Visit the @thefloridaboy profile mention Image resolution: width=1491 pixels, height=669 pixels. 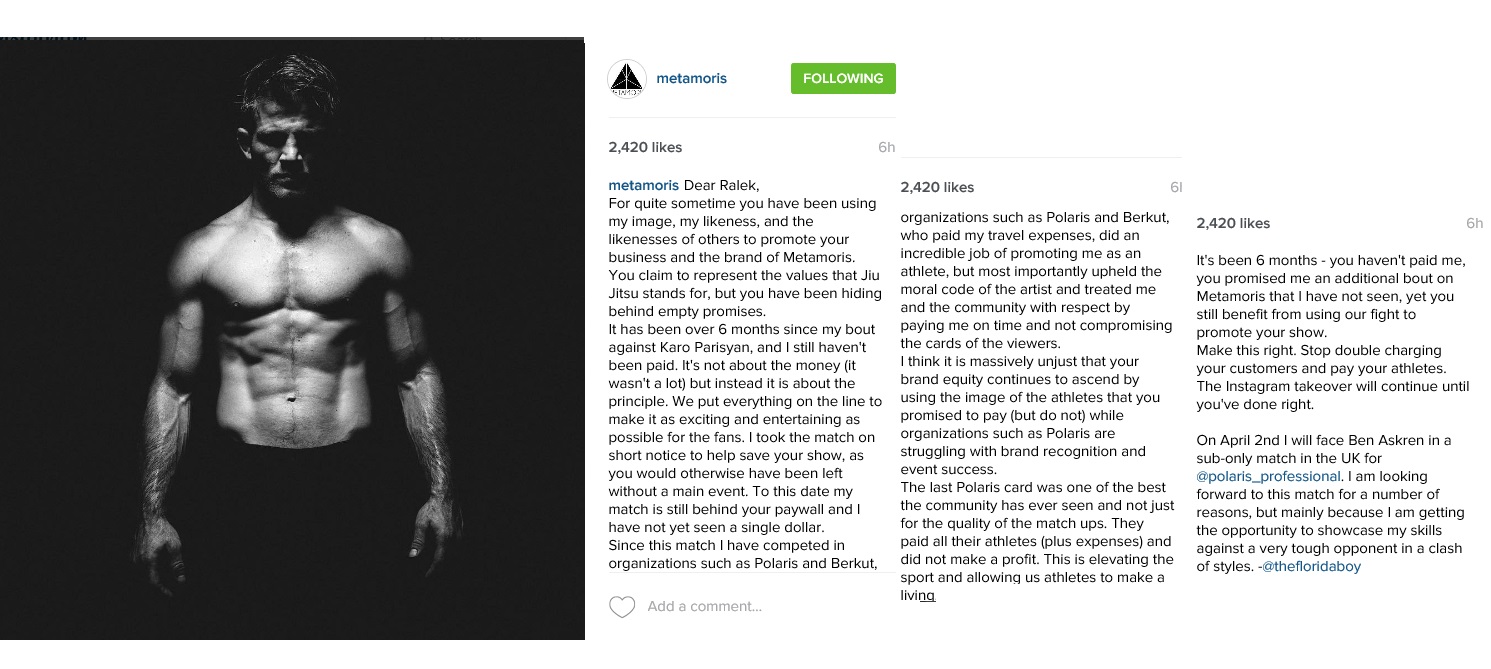[1311, 567]
